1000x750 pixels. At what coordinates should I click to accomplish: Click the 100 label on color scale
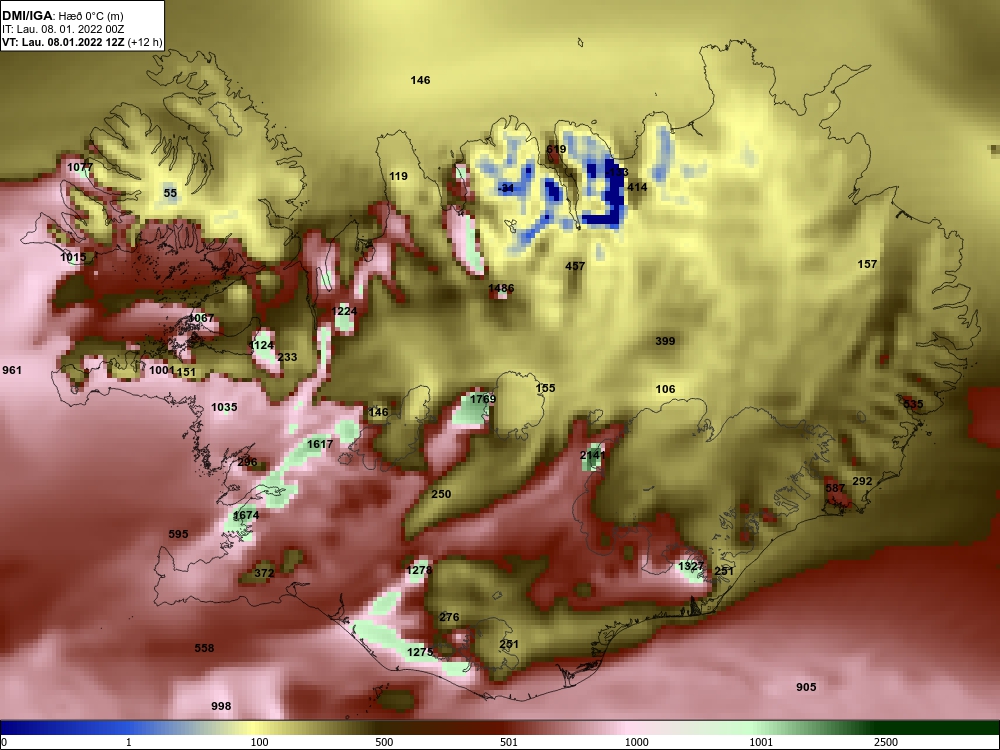point(260,742)
